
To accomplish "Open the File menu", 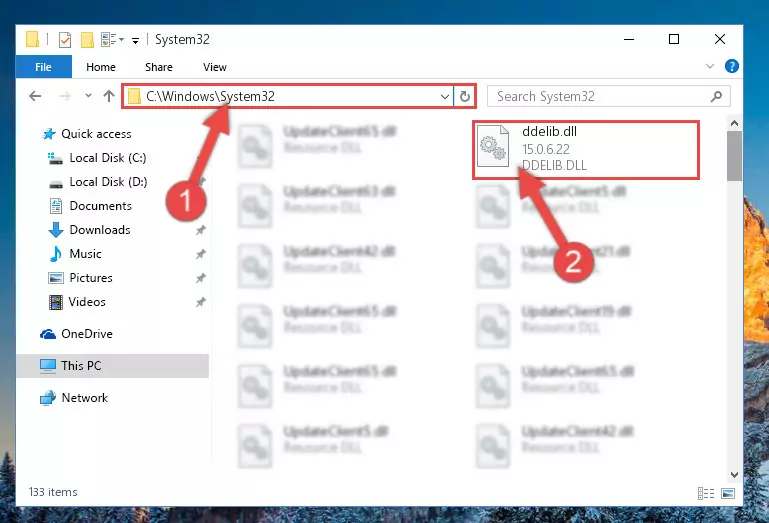I will (43, 67).
